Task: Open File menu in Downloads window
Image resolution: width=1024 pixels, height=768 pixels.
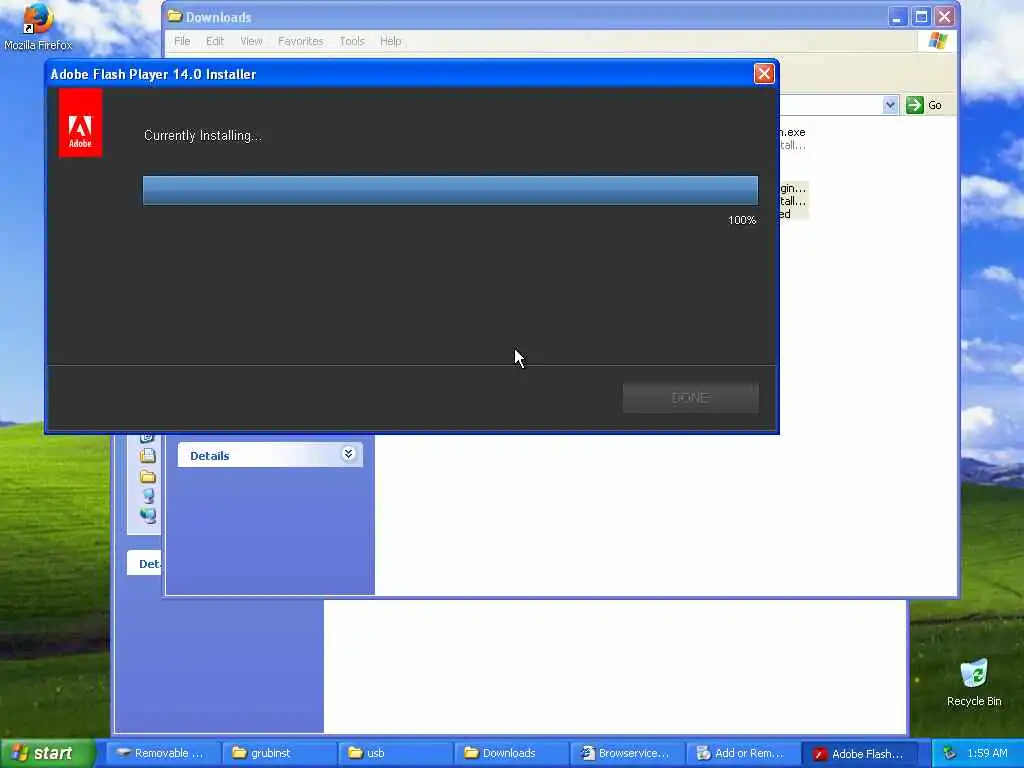Action: point(182,41)
